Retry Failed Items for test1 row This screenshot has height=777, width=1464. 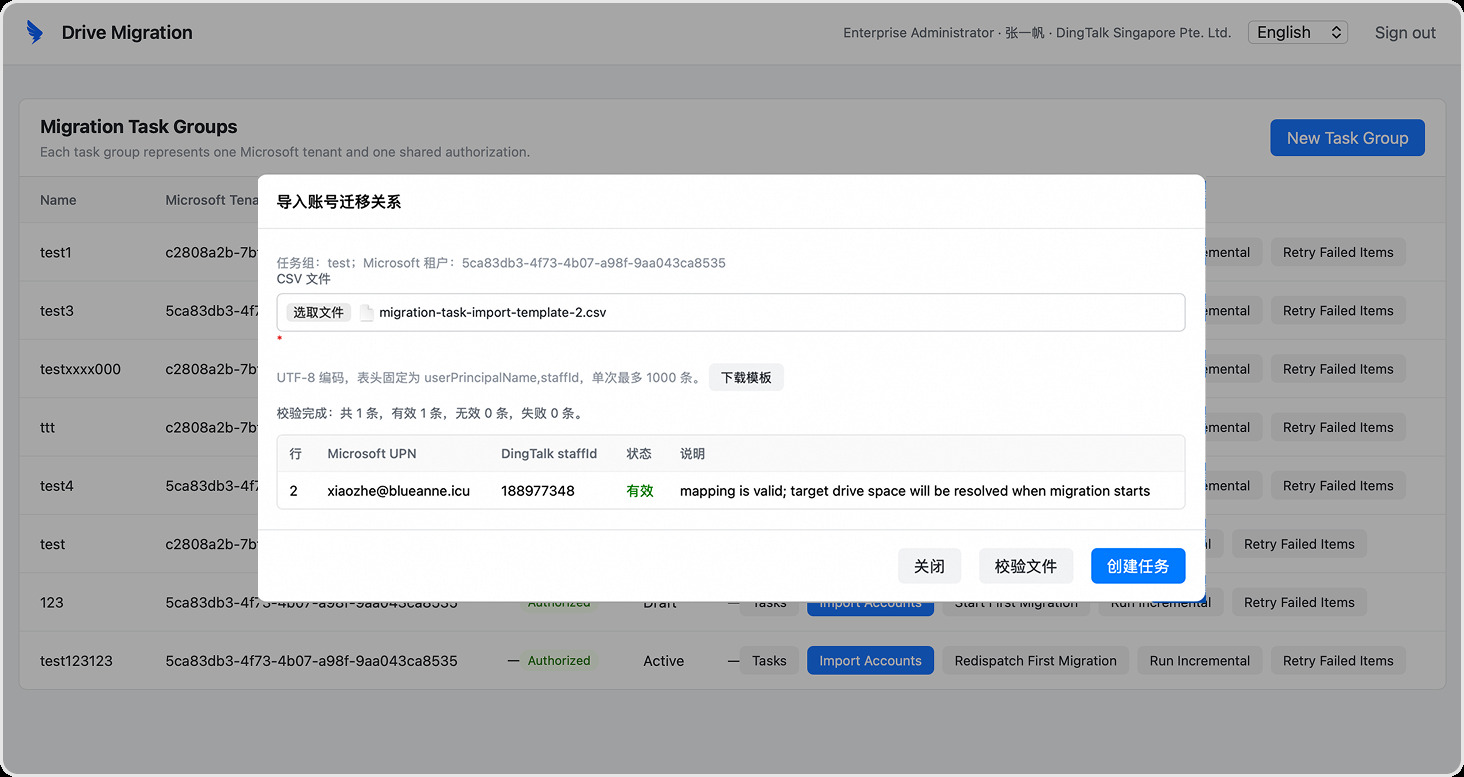point(1338,252)
